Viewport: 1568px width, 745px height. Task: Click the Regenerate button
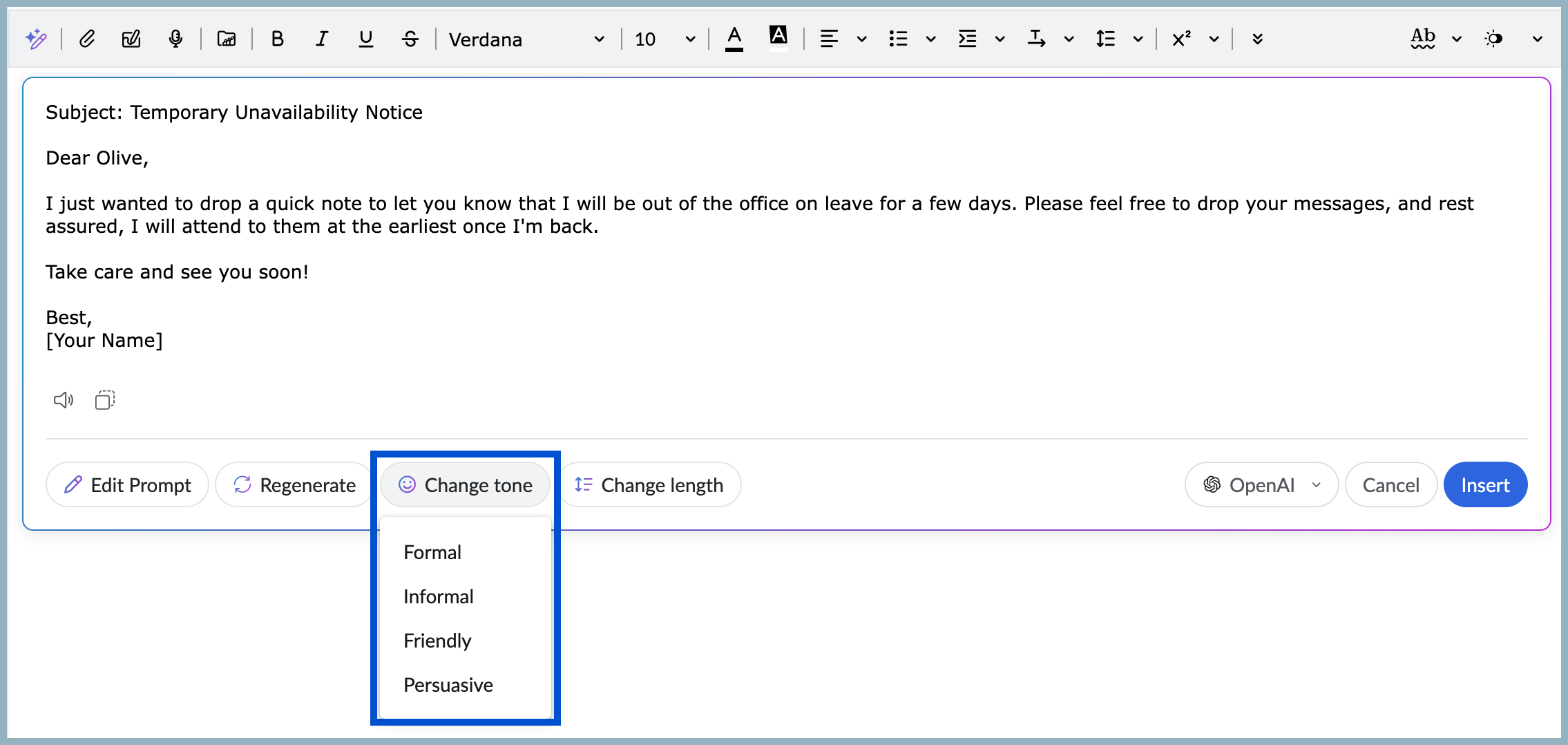293,484
